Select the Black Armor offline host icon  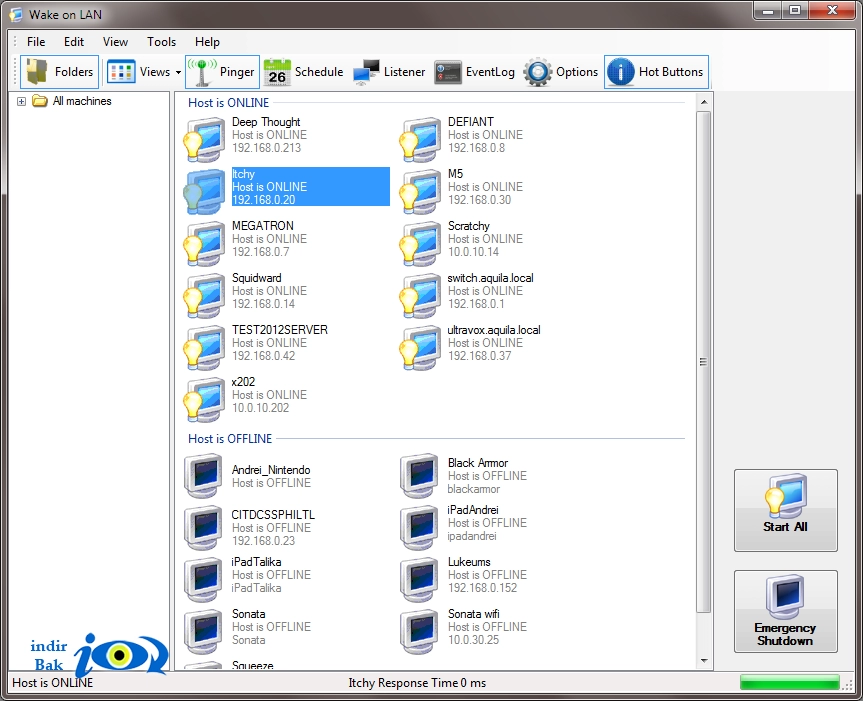click(420, 475)
